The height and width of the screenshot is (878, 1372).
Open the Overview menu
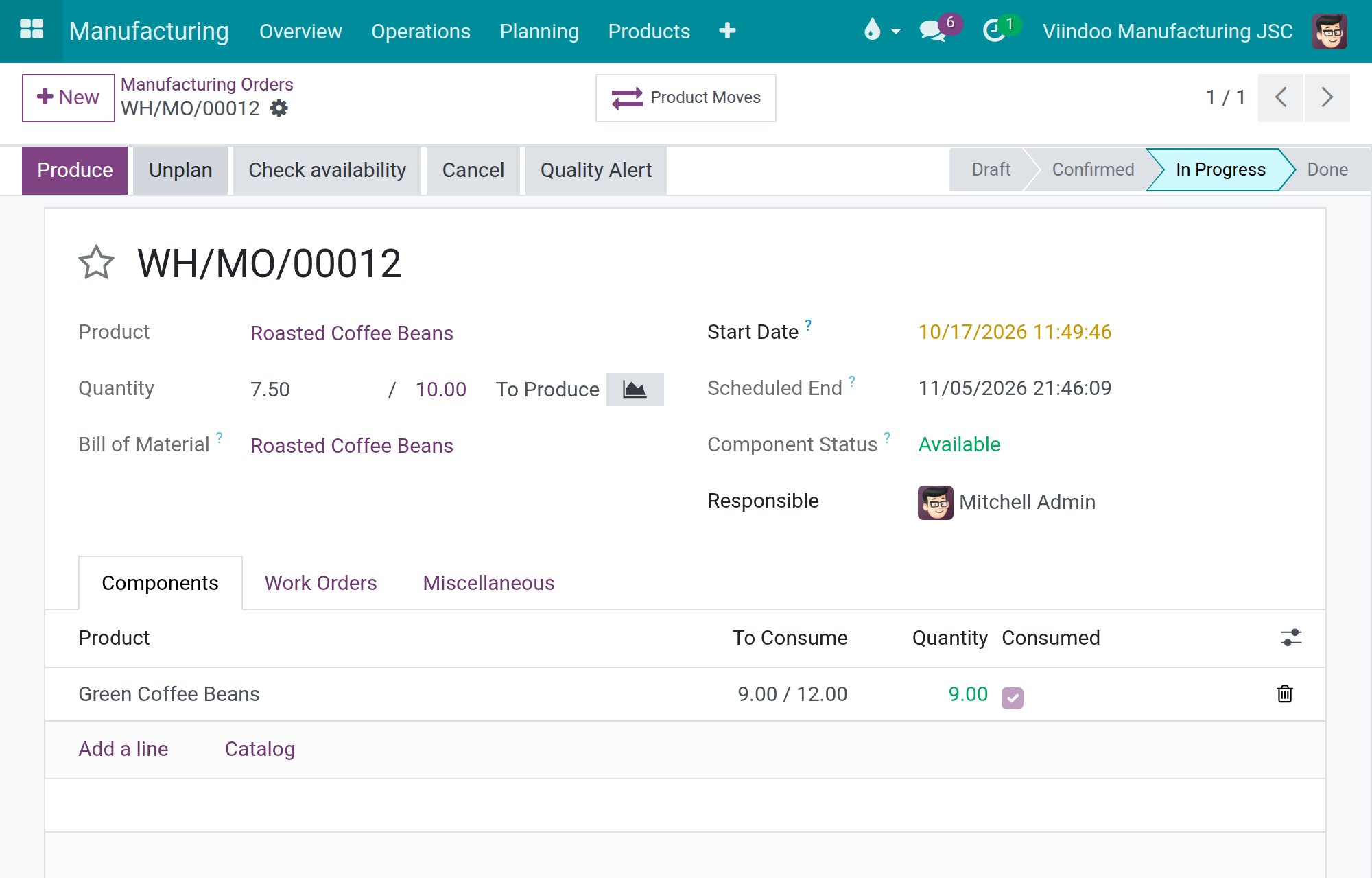coord(300,31)
